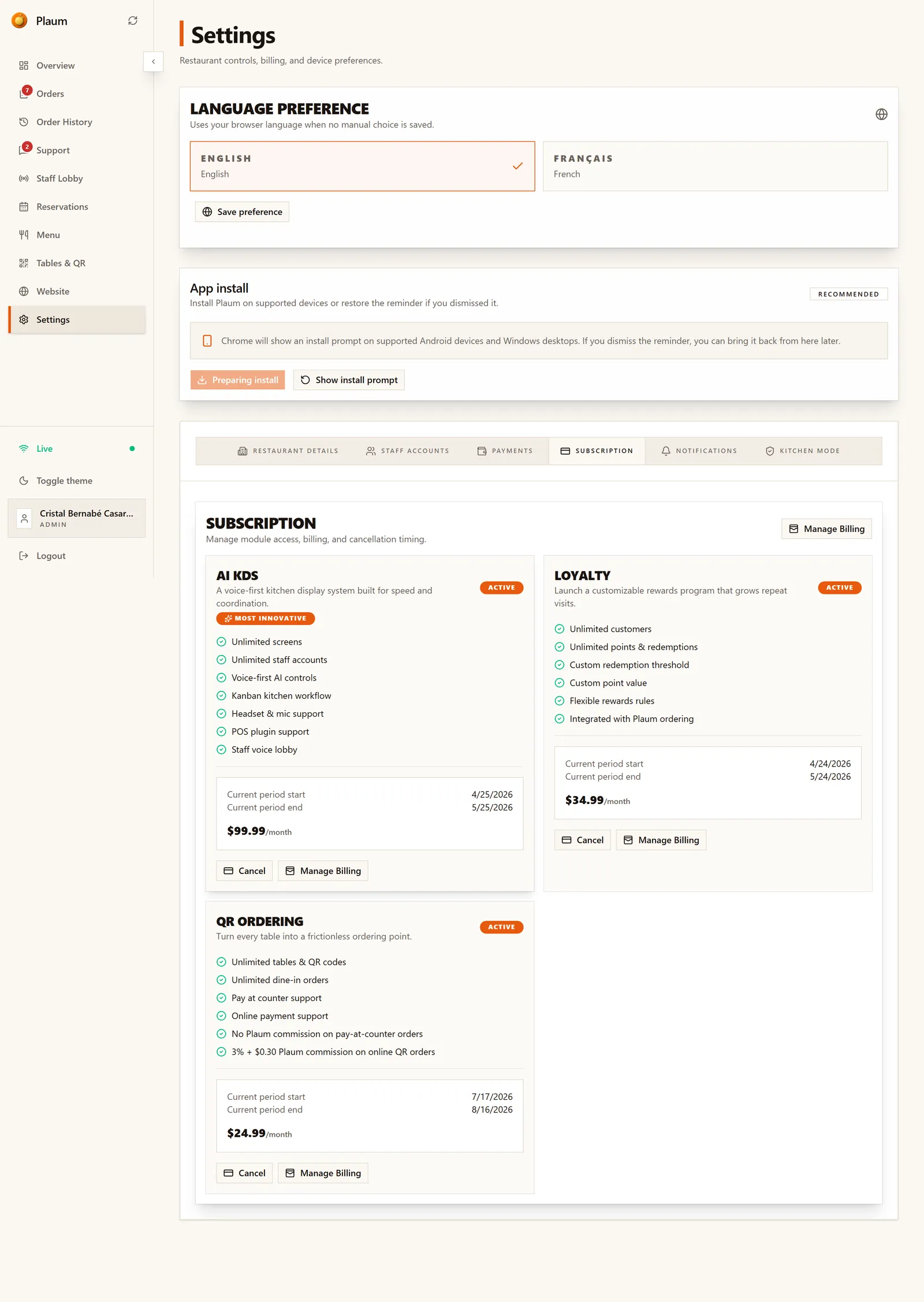Switch to Payments tab
This screenshot has width=924, height=1302.
coord(505,451)
